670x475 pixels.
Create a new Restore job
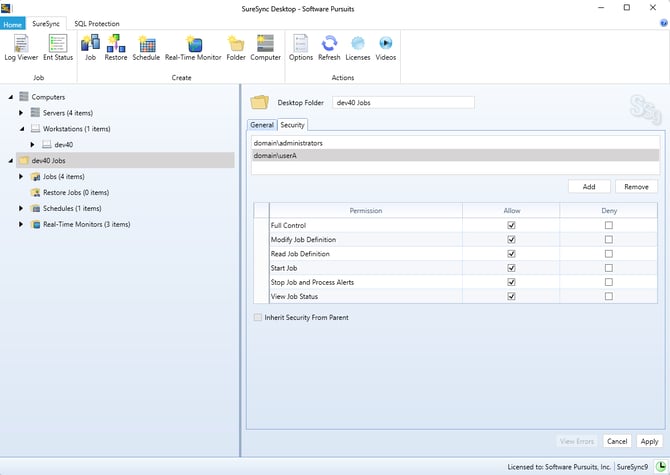pyautogui.click(x=116, y=47)
